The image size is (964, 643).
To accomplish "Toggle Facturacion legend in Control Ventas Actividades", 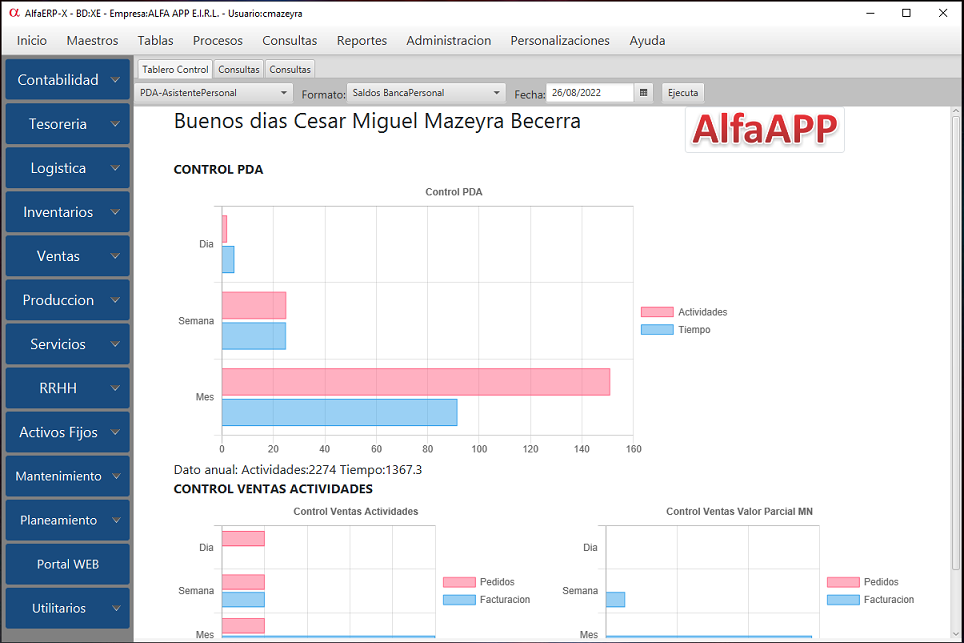I will point(486,600).
